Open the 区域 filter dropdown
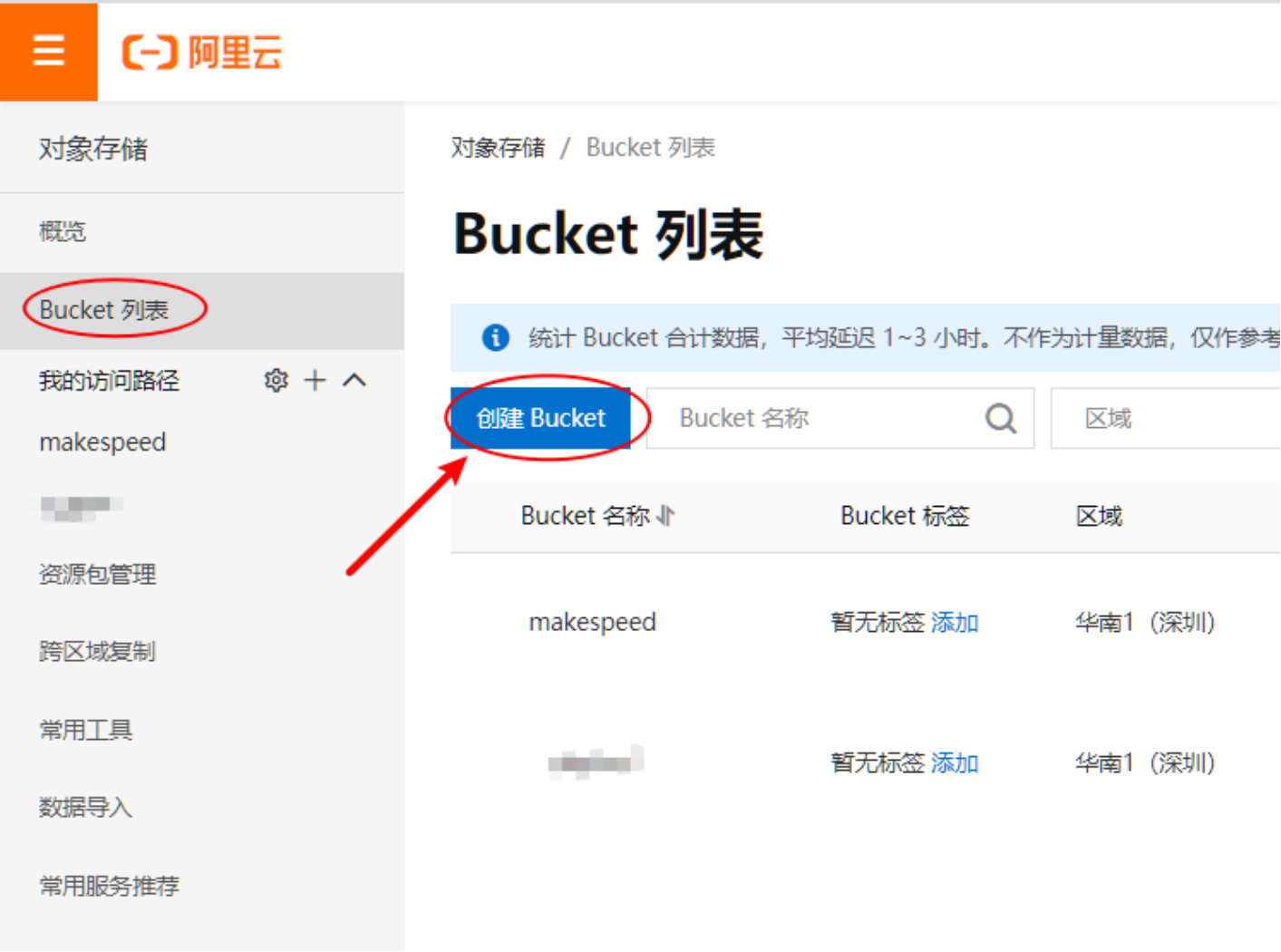The width and height of the screenshot is (1281, 952). 1165,418
